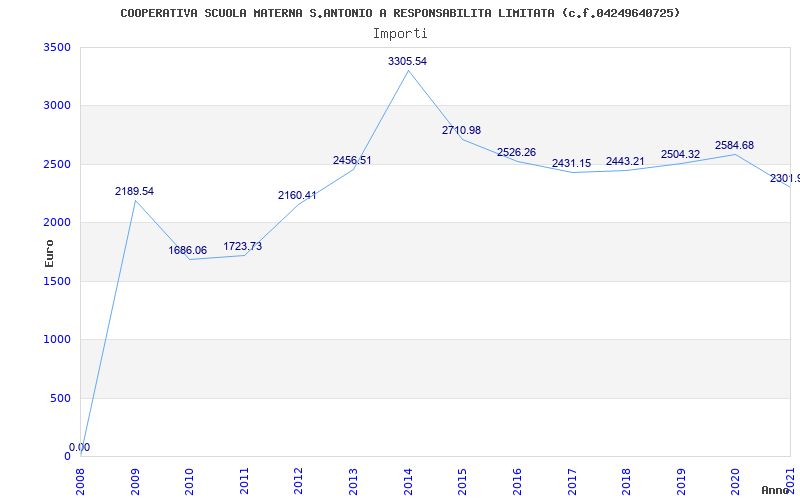The height and width of the screenshot is (500, 800).
Task: Click the Importi subtitle
Action: pyautogui.click(x=400, y=34)
